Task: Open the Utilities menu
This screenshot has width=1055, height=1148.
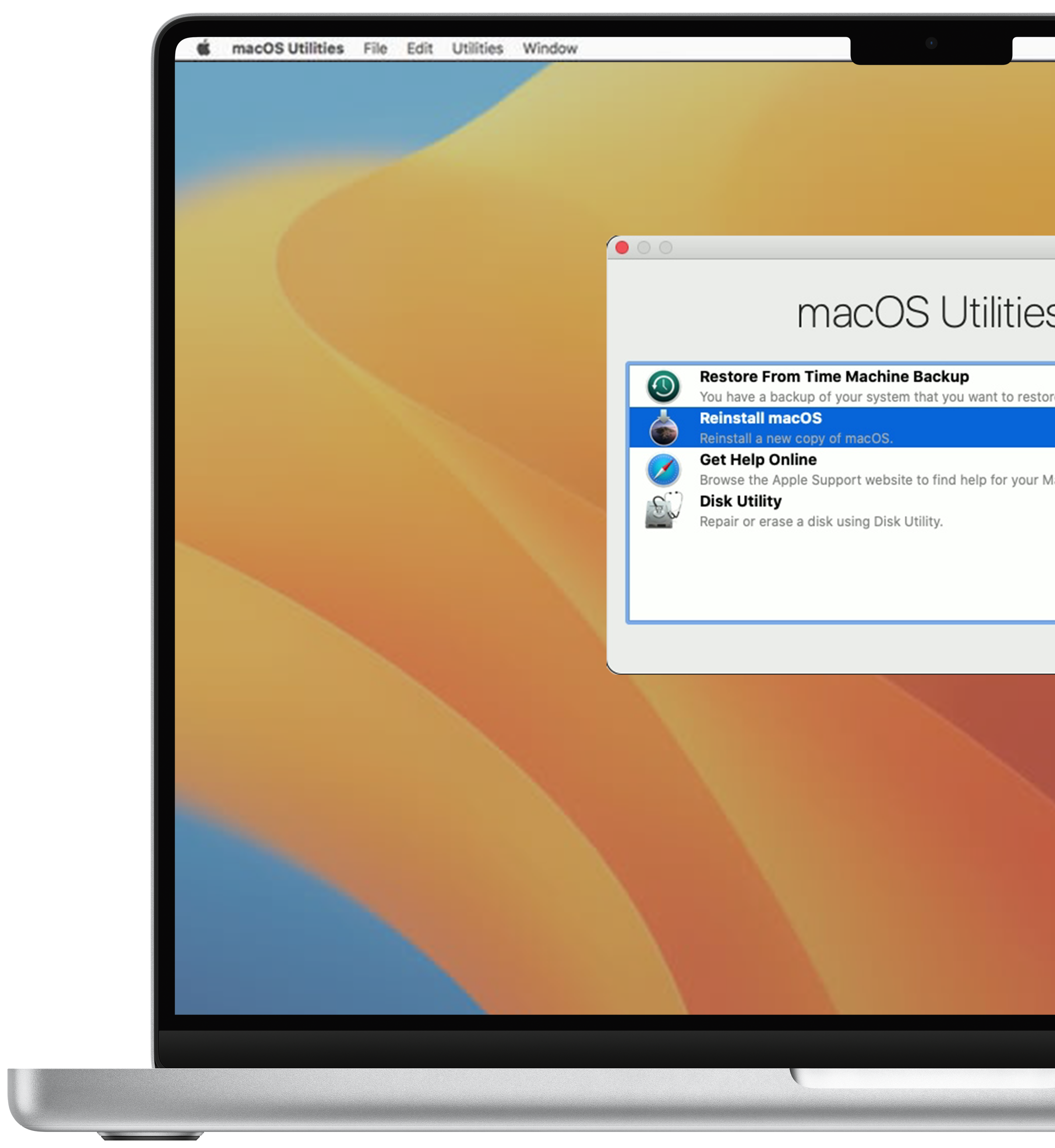Action: (x=477, y=49)
